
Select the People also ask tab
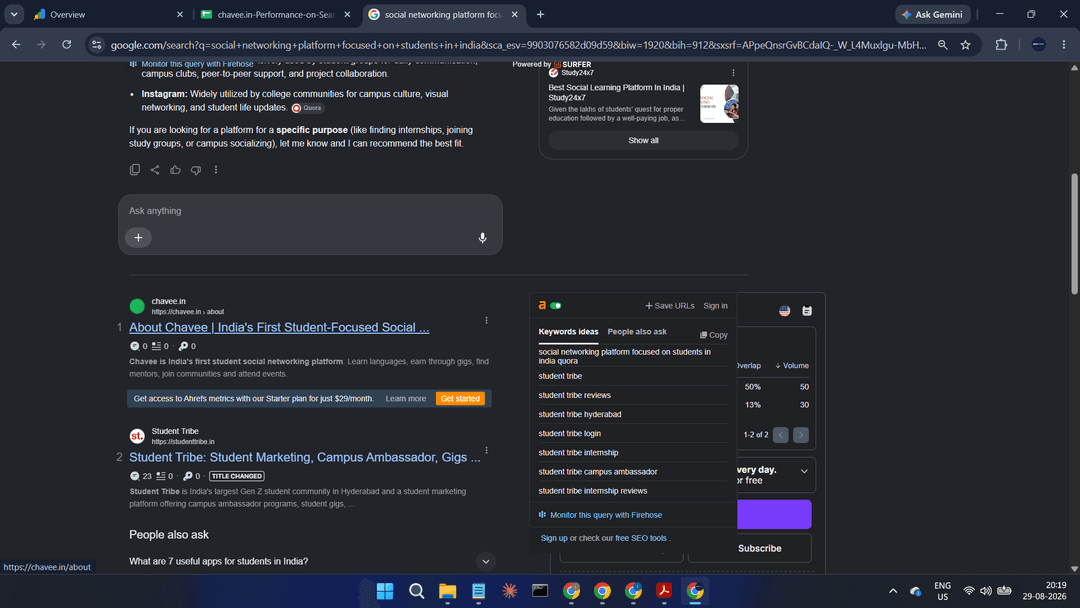[x=637, y=332]
